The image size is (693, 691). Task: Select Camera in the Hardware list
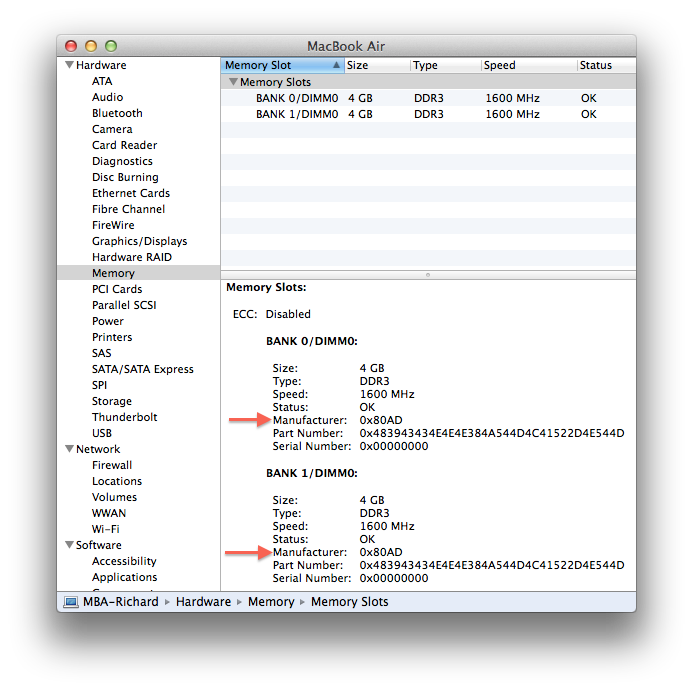click(112, 129)
